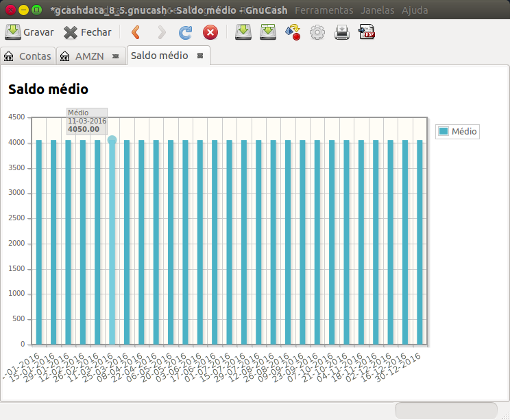
Task: Click the Médio legend color swatch
Action: (x=443, y=131)
